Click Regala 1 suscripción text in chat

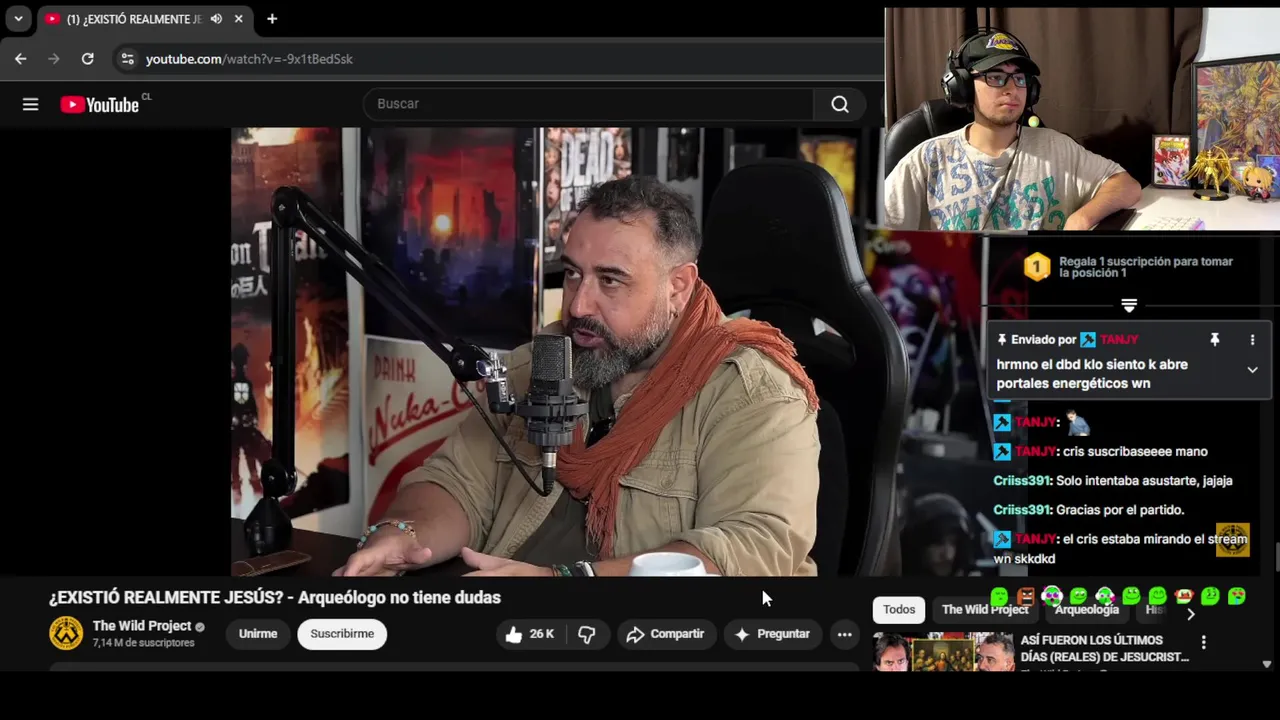click(x=1146, y=267)
